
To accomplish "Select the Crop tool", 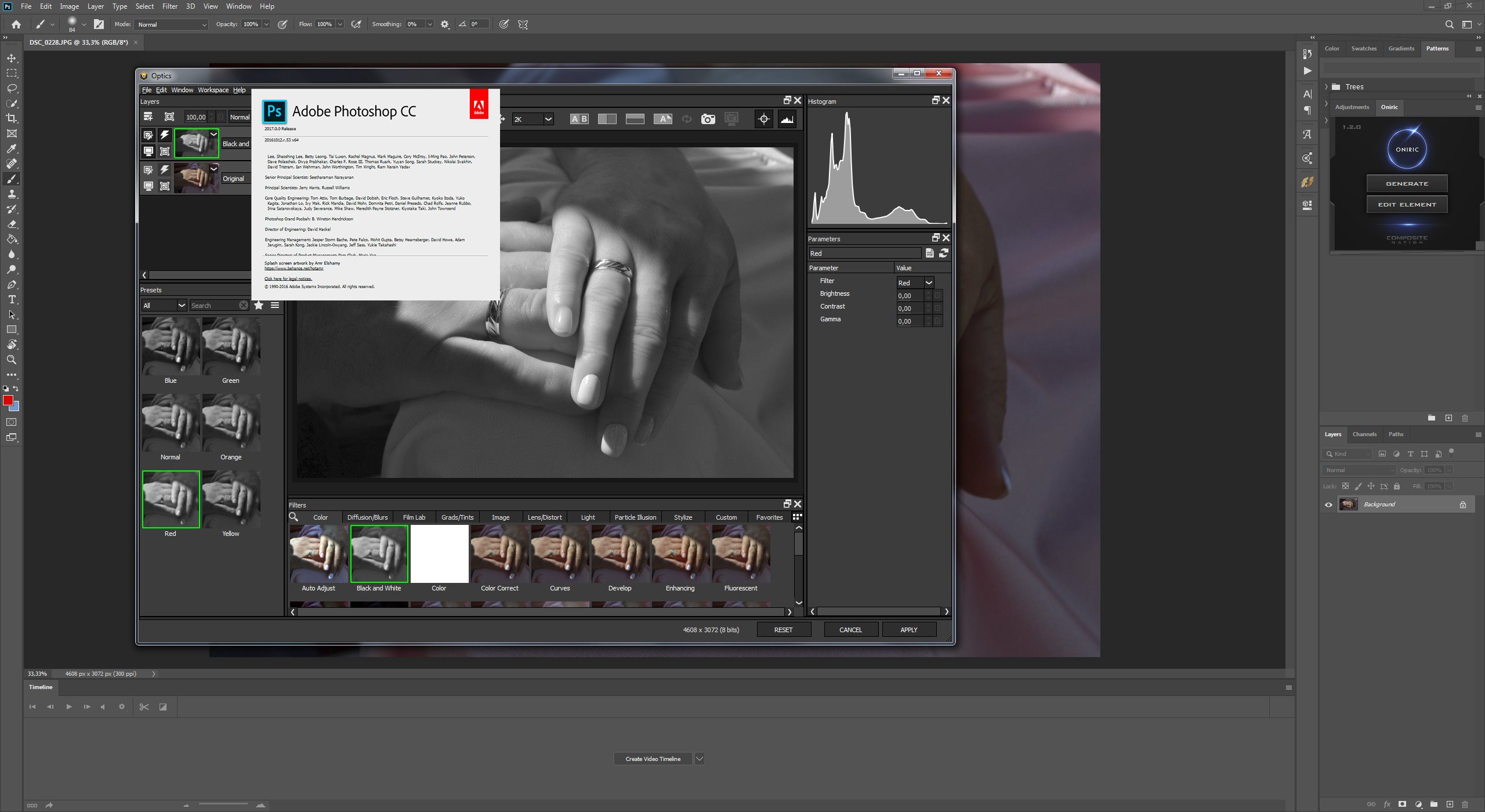I will (12, 118).
